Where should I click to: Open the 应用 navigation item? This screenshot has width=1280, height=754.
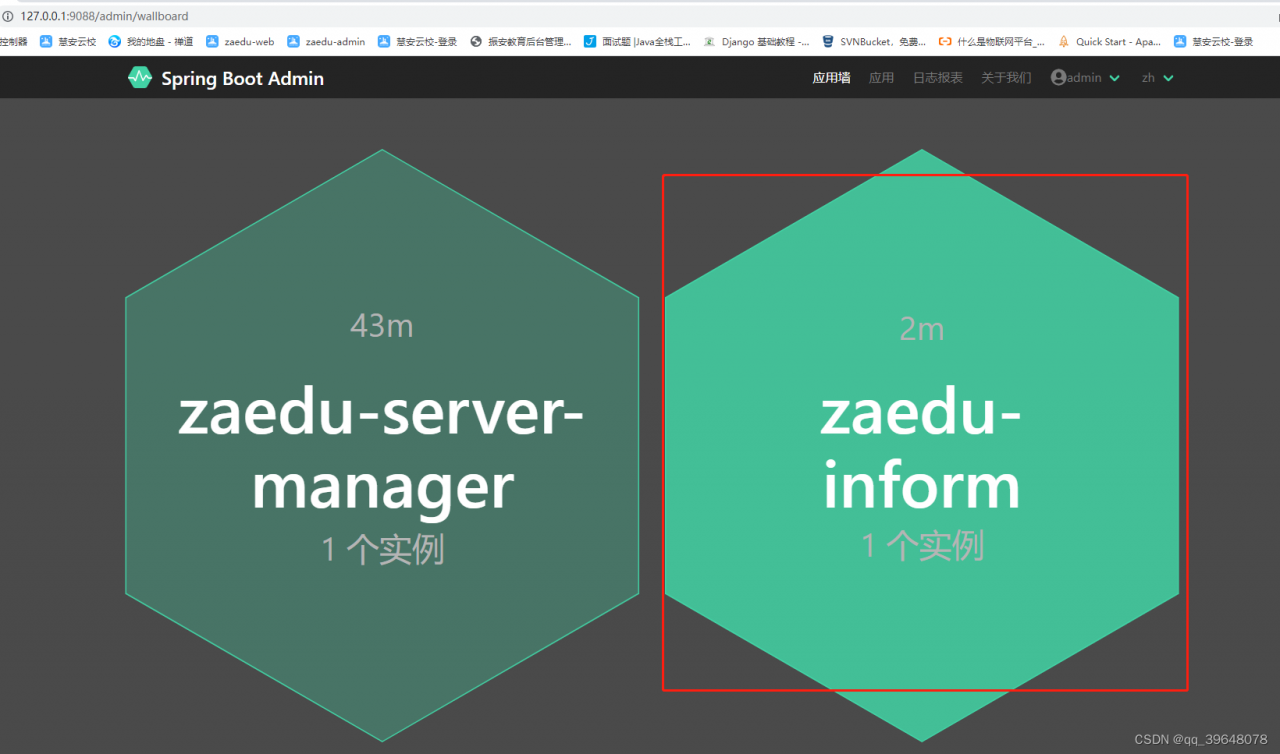881,78
